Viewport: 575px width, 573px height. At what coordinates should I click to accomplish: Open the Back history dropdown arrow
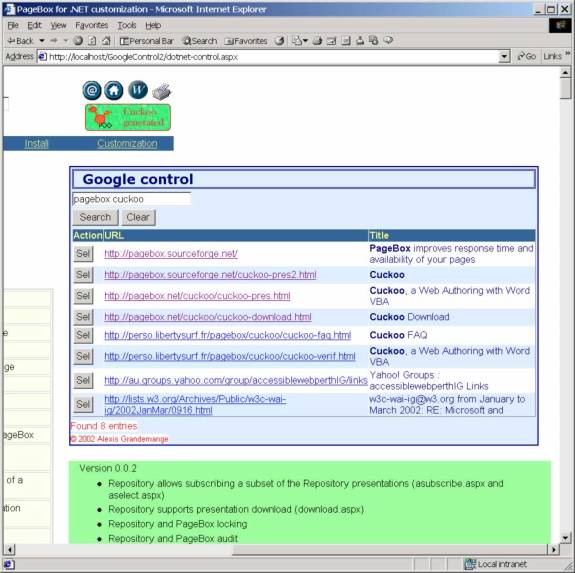click(x=42, y=41)
